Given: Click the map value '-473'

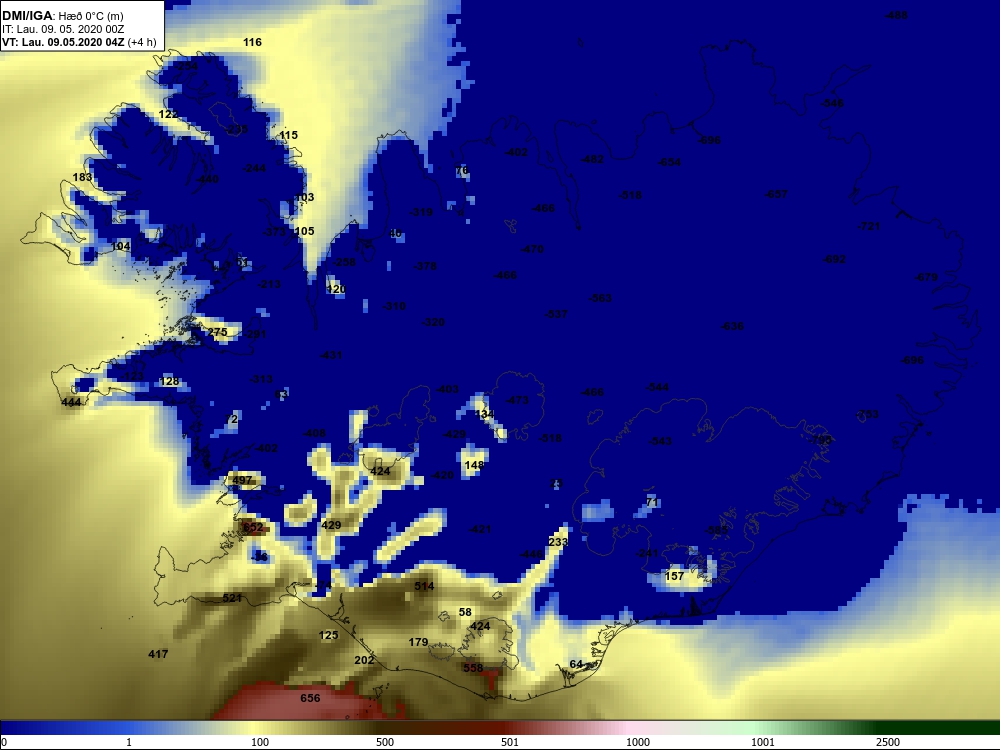Looking at the screenshot, I should (517, 400).
